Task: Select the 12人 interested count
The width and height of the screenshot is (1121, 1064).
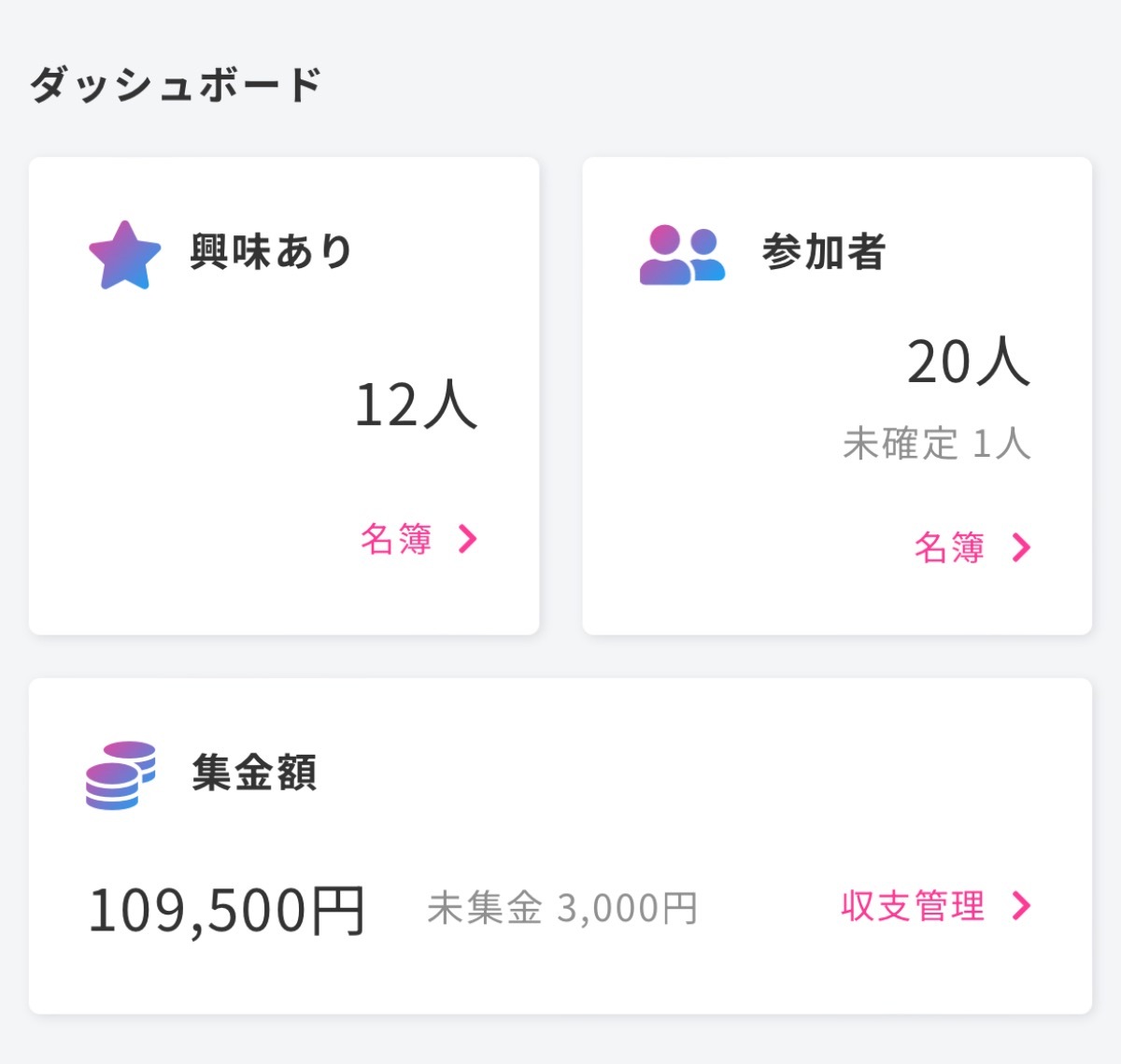Action: (x=416, y=405)
